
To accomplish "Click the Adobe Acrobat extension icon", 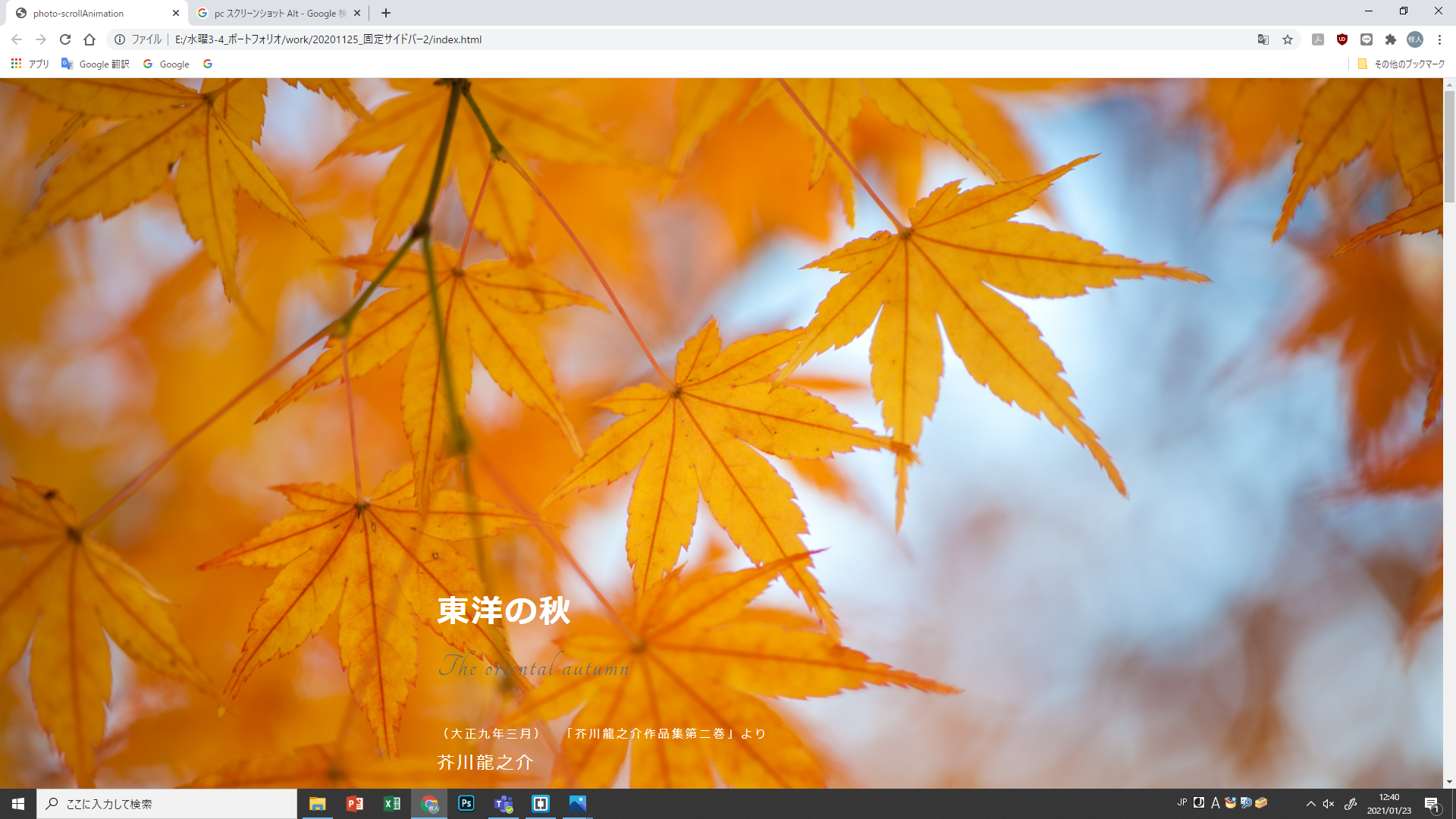I will (x=1318, y=39).
